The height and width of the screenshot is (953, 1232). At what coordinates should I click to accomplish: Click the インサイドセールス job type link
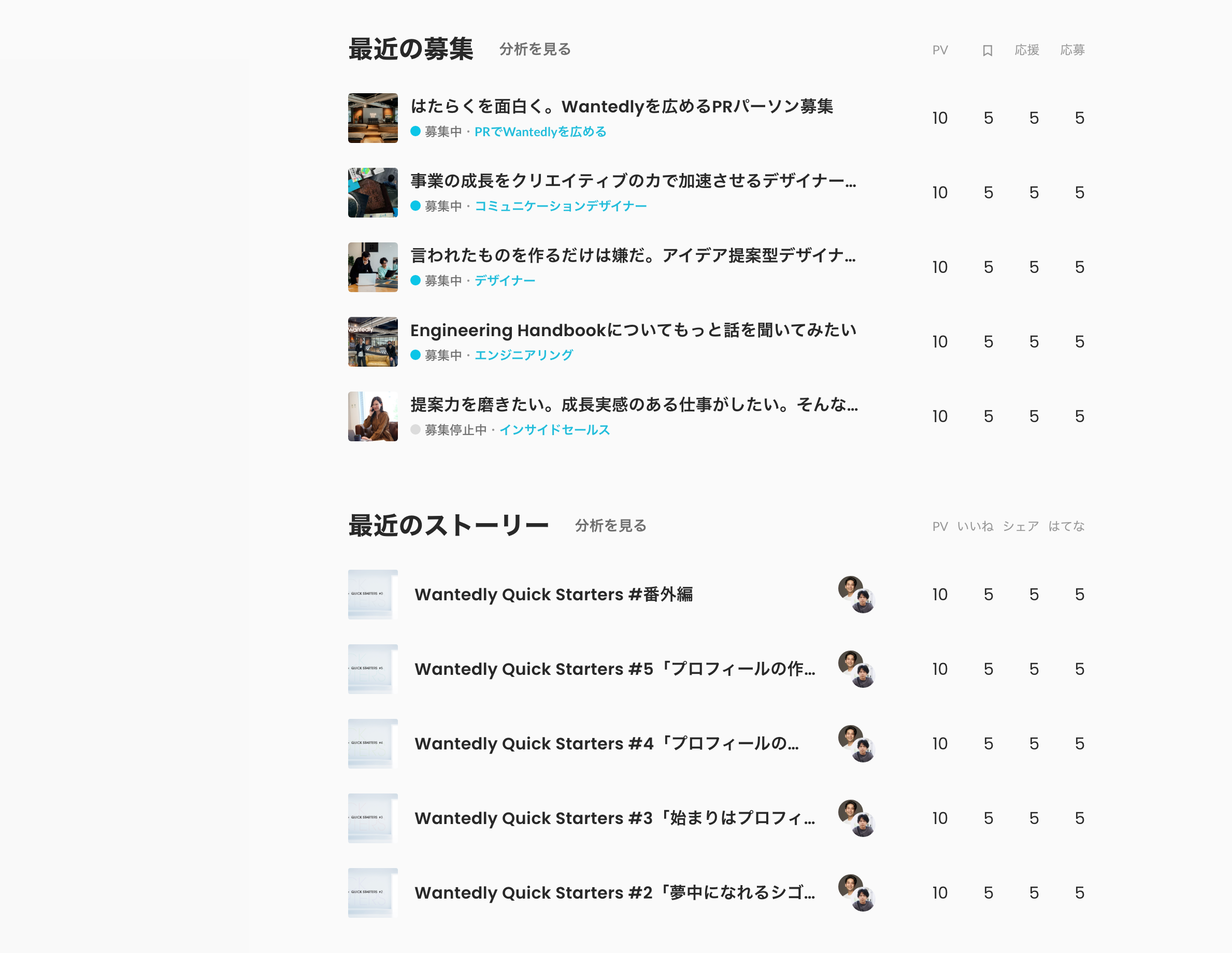554,430
